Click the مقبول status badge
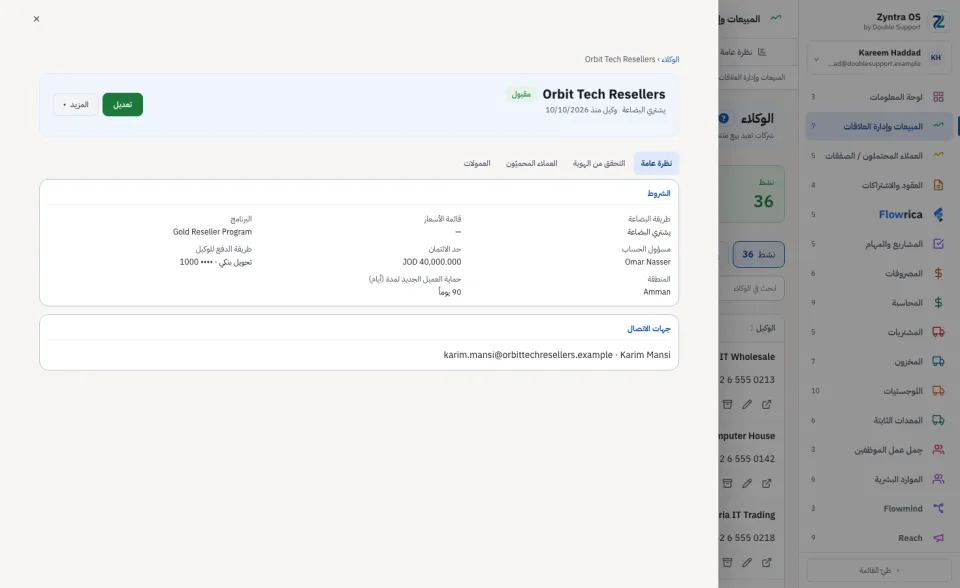The width and height of the screenshot is (960, 588). 521,94
